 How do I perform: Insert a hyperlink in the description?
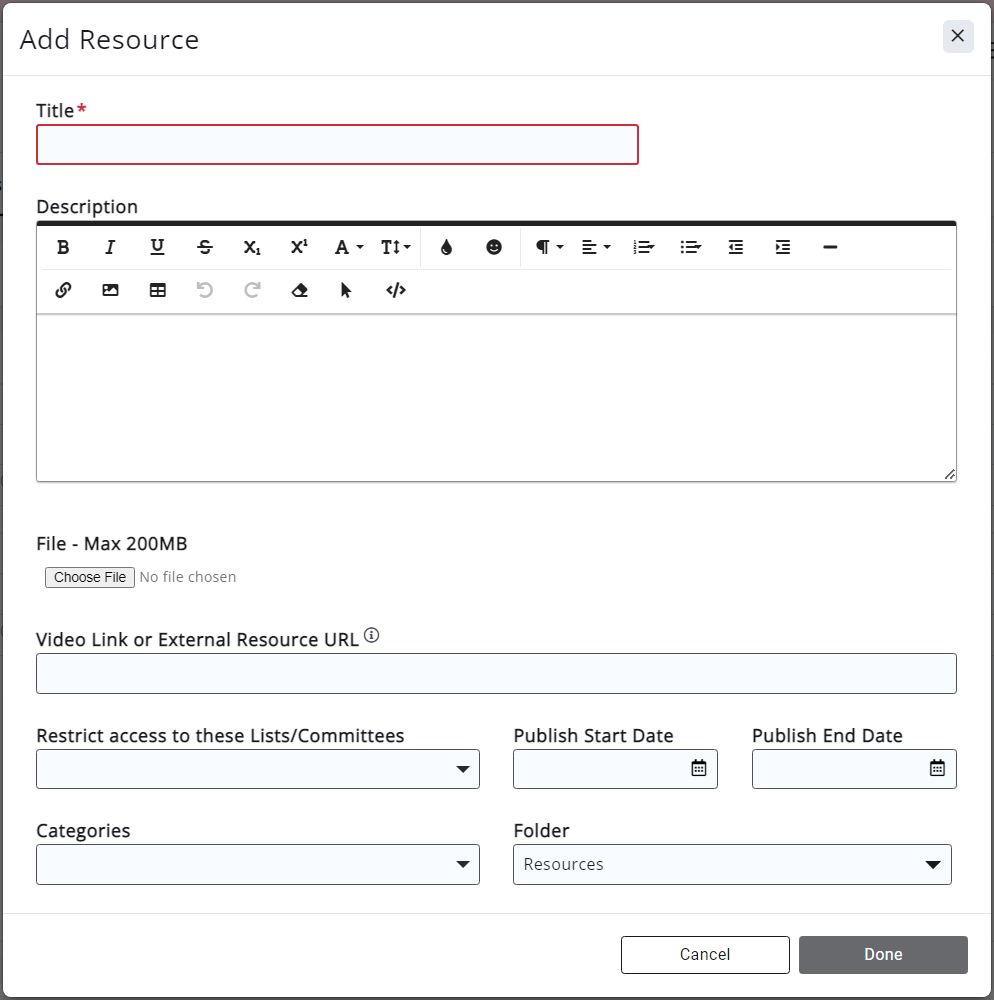point(63,290)
